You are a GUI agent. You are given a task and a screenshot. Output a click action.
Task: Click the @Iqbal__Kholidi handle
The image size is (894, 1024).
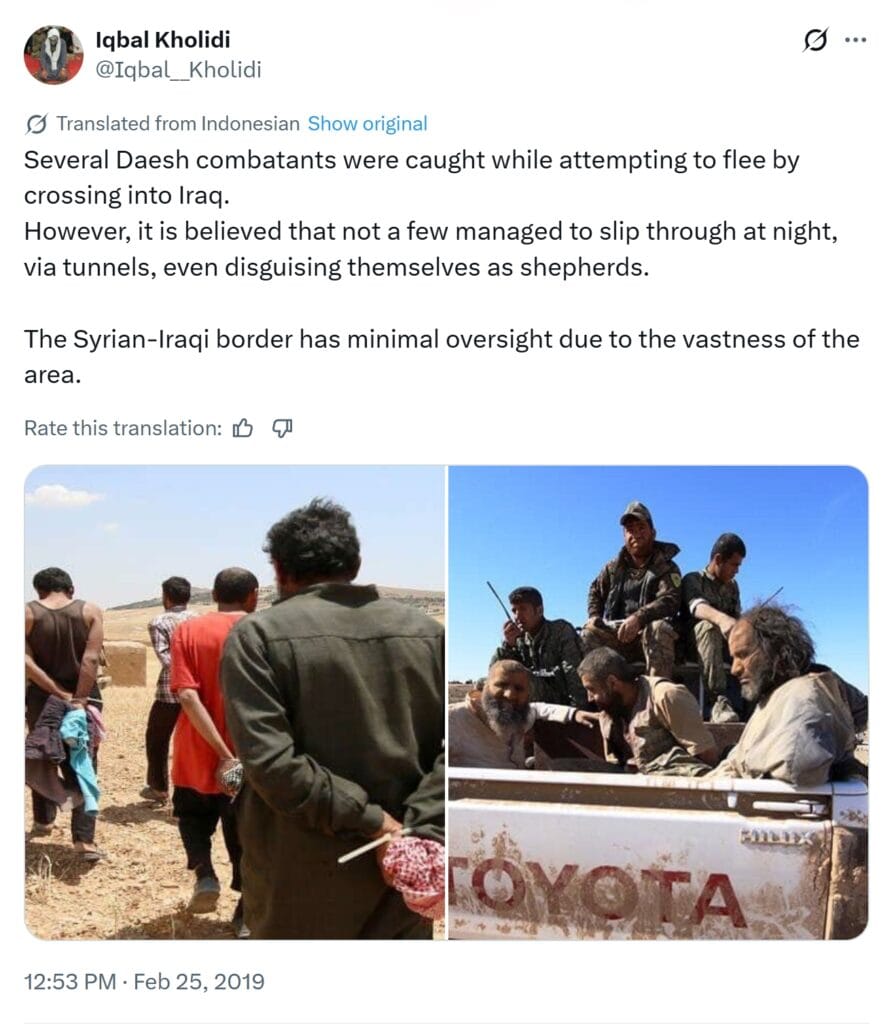178,69
